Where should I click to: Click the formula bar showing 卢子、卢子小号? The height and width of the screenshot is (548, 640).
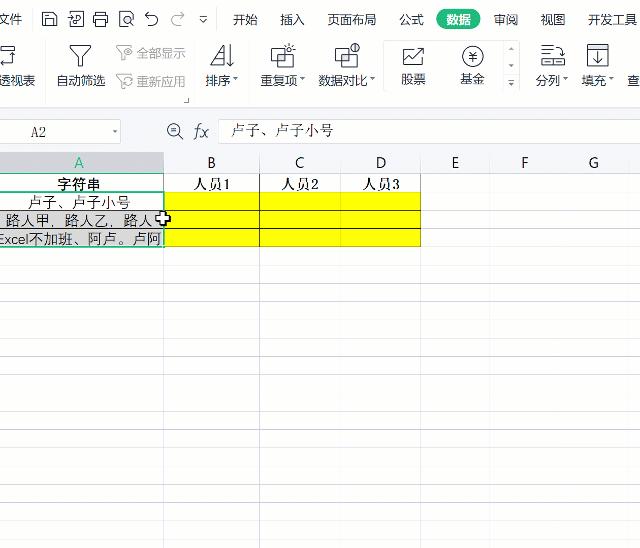tap(429, 131)
